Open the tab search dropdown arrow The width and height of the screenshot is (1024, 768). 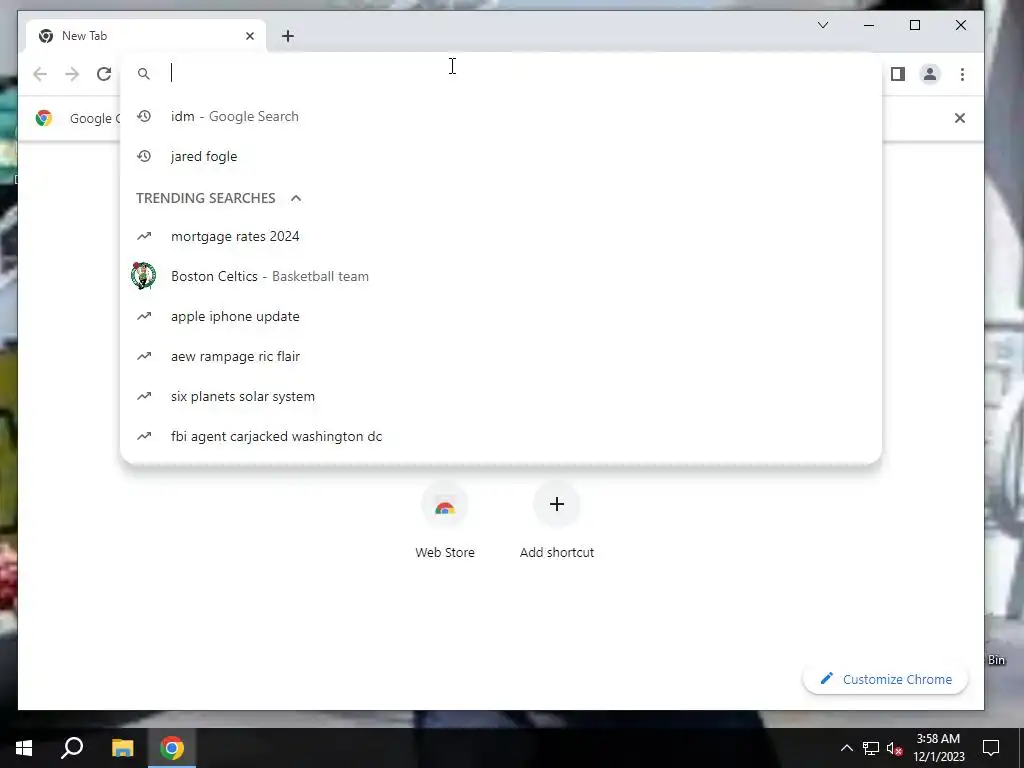click(x=823, y=25)
